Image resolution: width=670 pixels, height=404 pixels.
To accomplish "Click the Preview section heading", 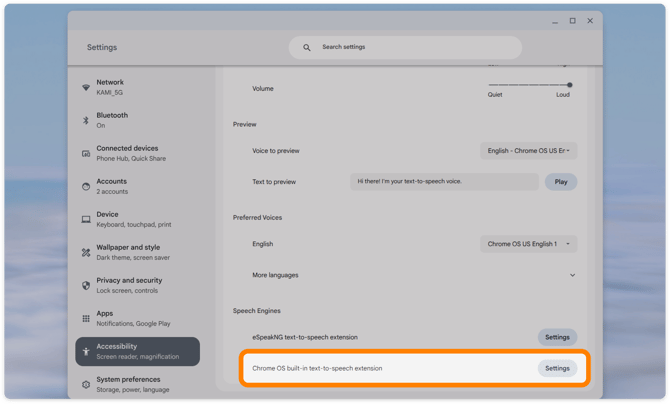I will click(244, 124).
